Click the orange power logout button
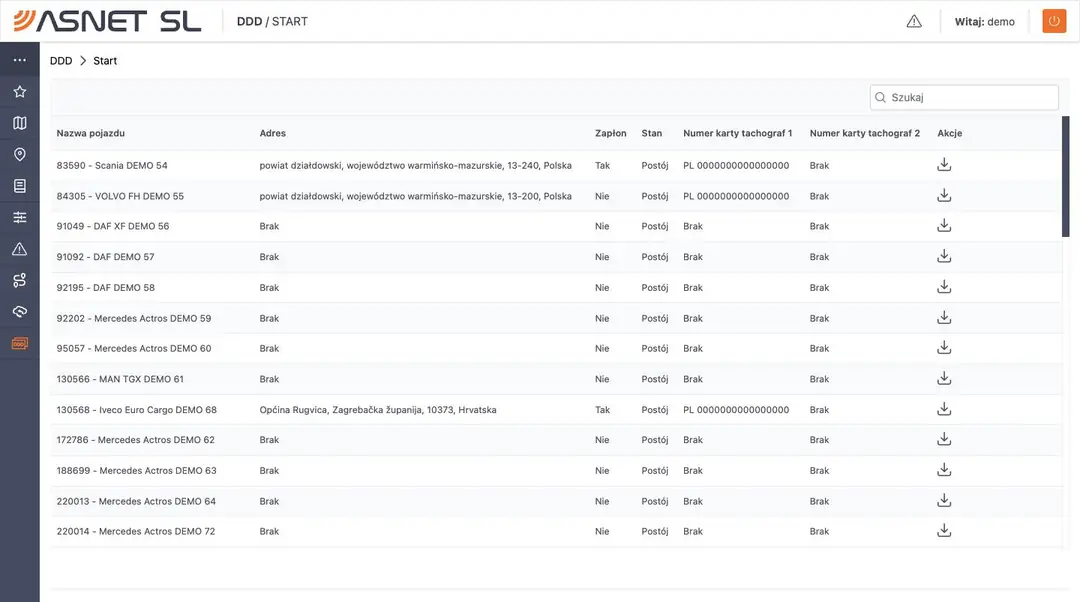 (x=1054, y=21)
